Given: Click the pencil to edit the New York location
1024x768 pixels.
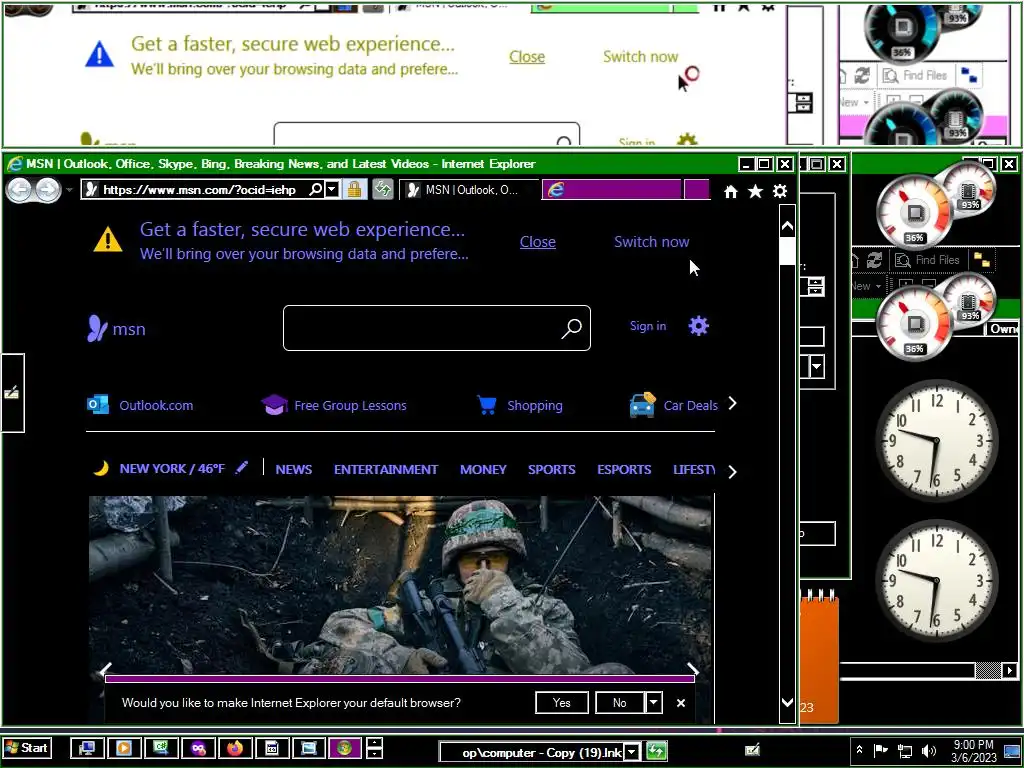Looking at the screenshot, I should tap(242, 468).
